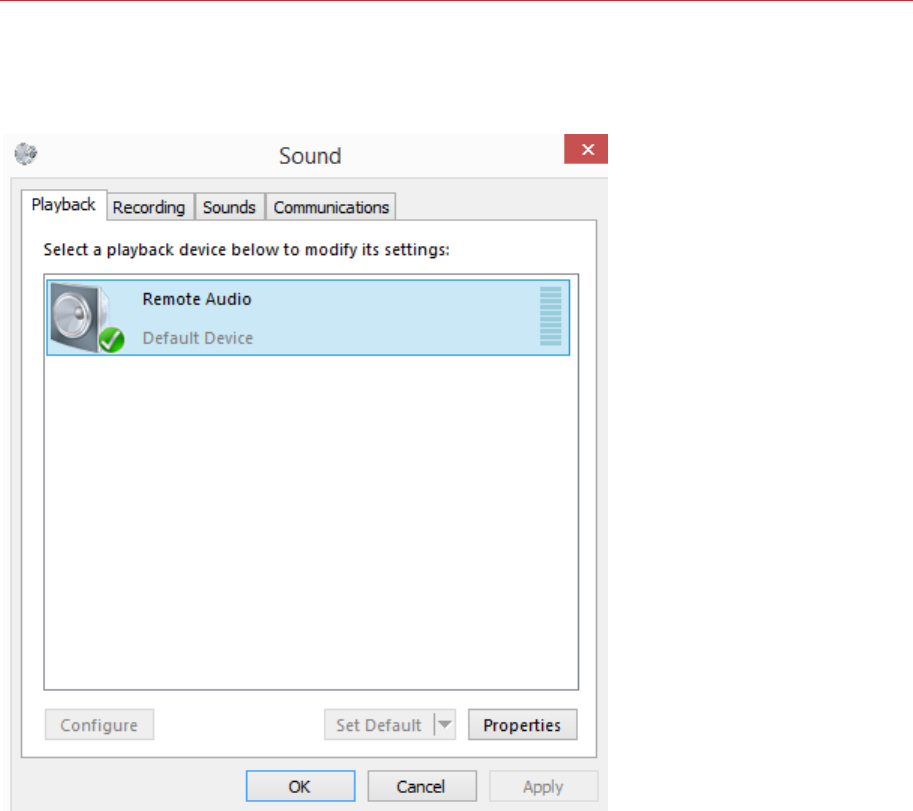
Task: Click the Configure button
Action: (x=100, y=725)
